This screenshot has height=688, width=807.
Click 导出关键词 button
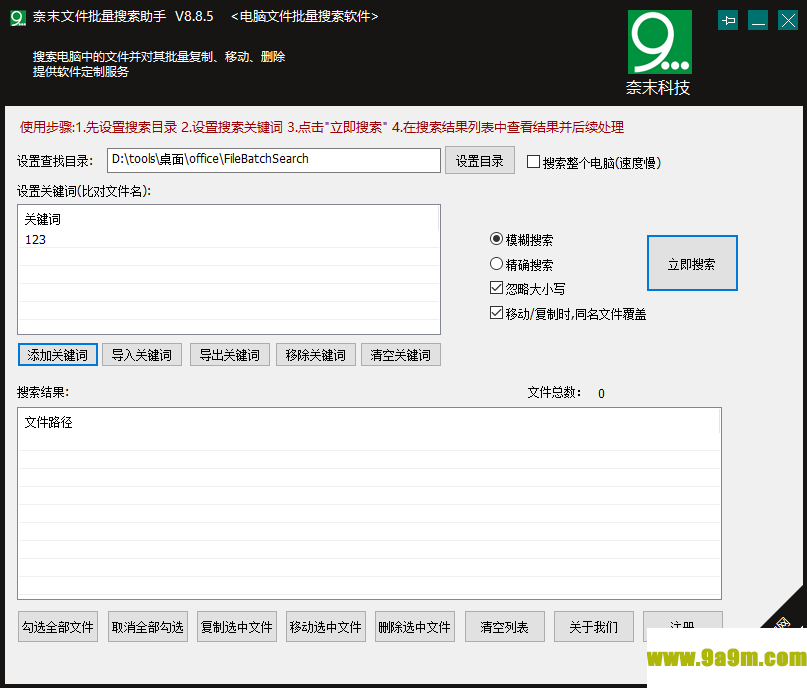pos(230,355)
